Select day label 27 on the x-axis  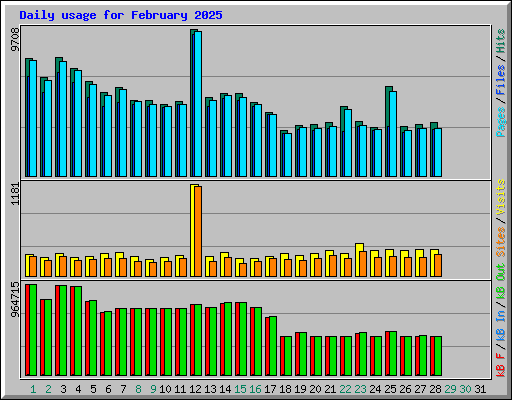420,389
